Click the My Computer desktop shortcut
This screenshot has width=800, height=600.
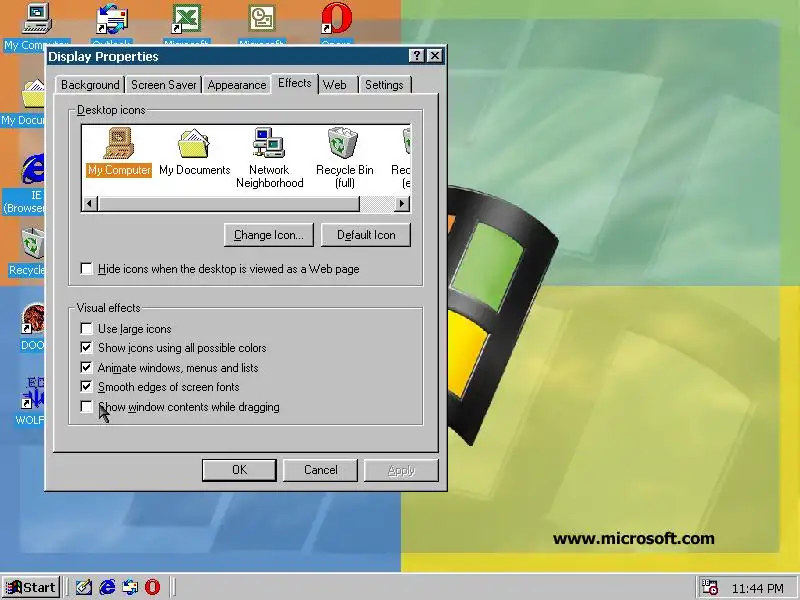pyautogui.click(x=36, y=26)
